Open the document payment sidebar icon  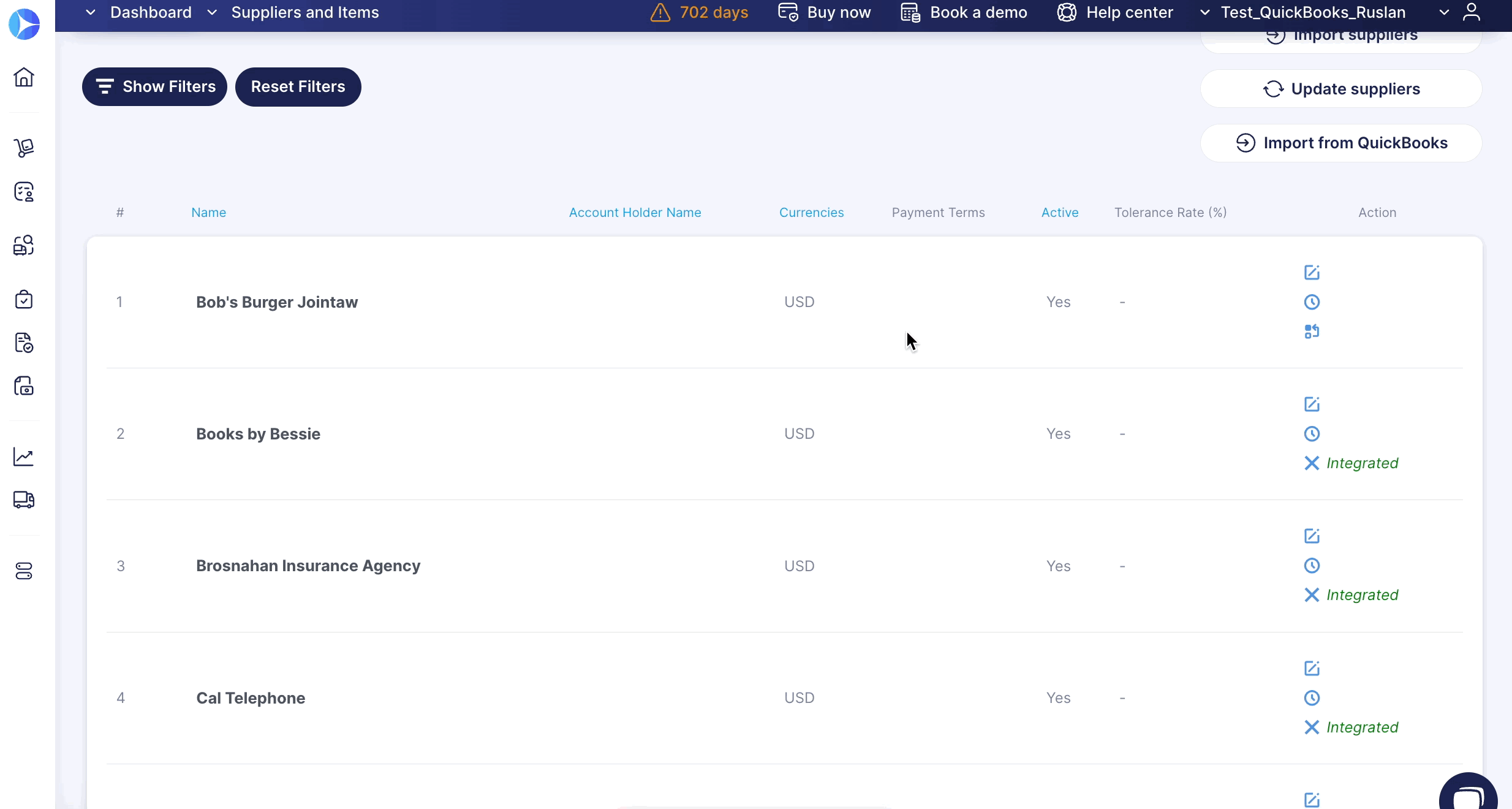[x=24, y=386]
